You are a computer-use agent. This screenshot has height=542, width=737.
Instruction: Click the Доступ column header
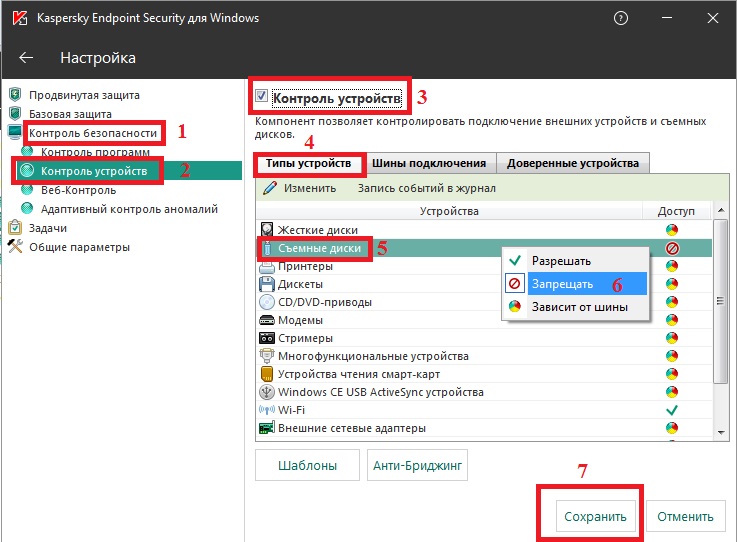coord(676,211)
